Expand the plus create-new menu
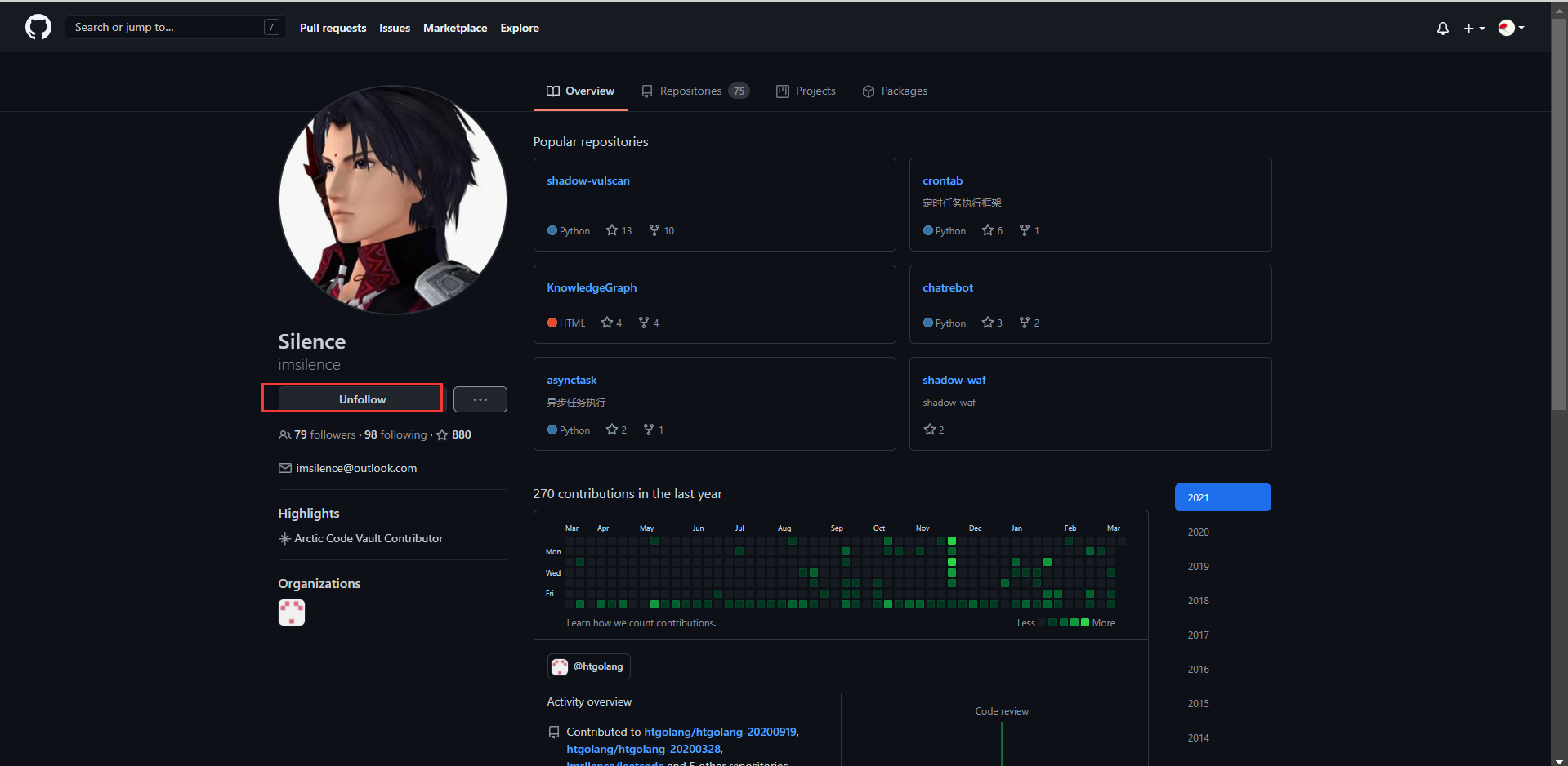Image resolution: width=1568 pixels, height=766 pixels. point(1474,28)
